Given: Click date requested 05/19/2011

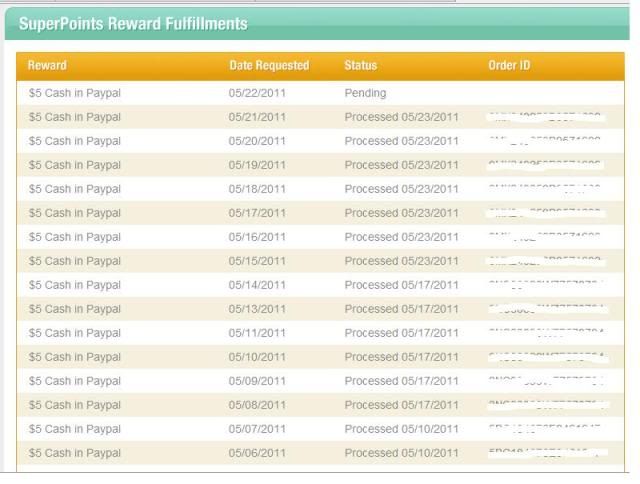Looking at the screenshot, I should tap(257, 165).
